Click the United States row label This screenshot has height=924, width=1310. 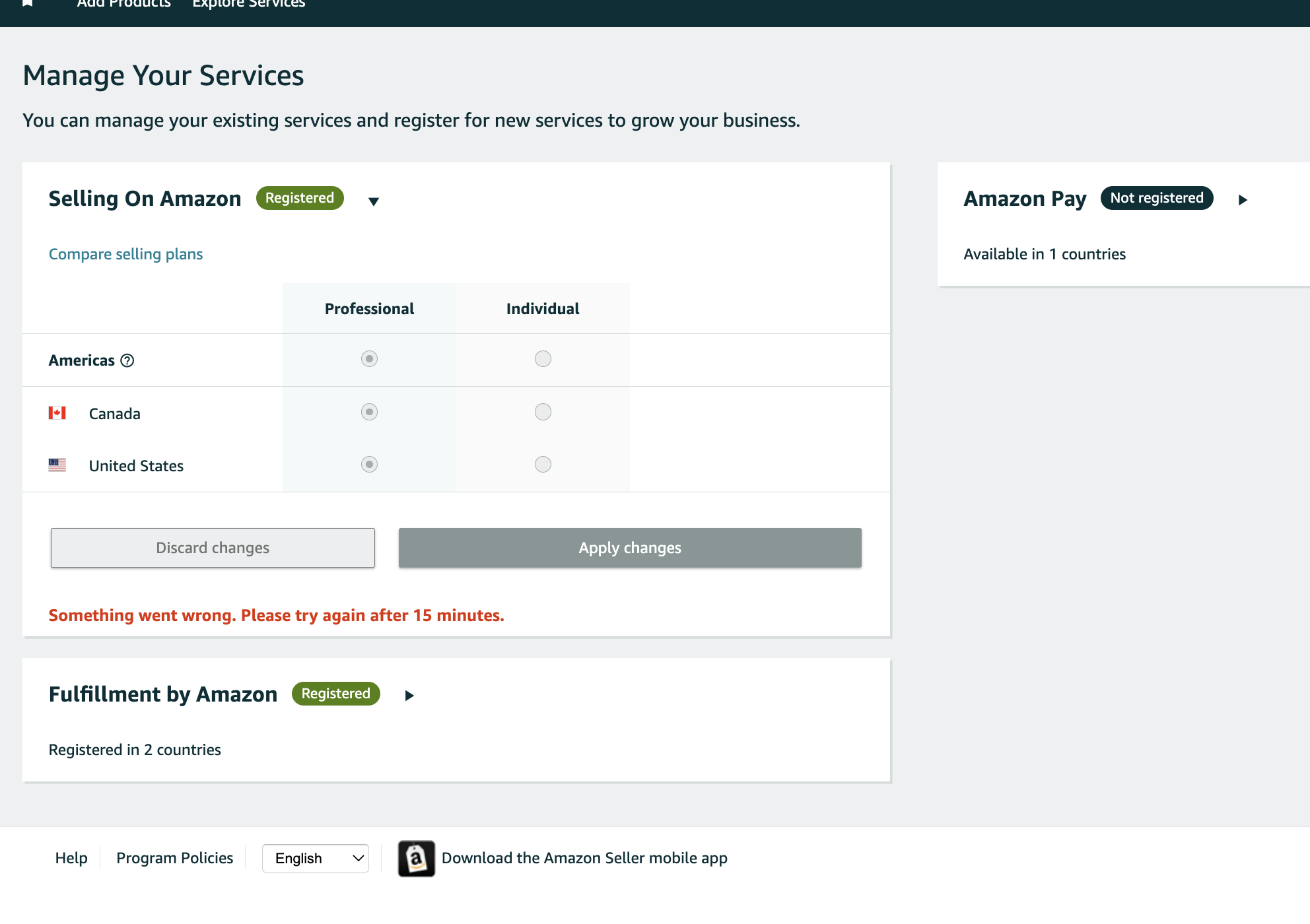point(136,466)
